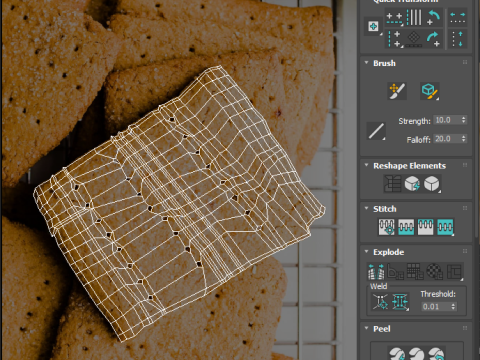Rotate selection 90 degrees counter-clockwise around pivot

(x=433, y=18)
